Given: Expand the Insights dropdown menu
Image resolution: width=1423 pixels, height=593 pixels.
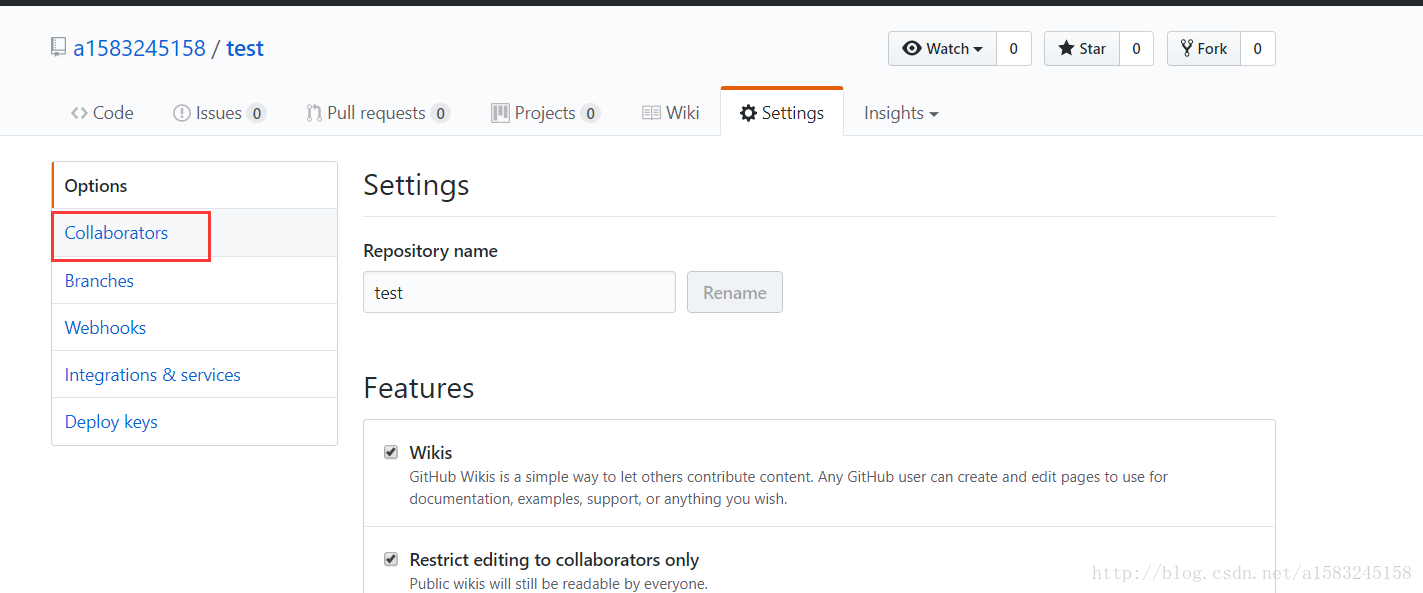Looking at the screenshot, I should (x=901, y=113).
